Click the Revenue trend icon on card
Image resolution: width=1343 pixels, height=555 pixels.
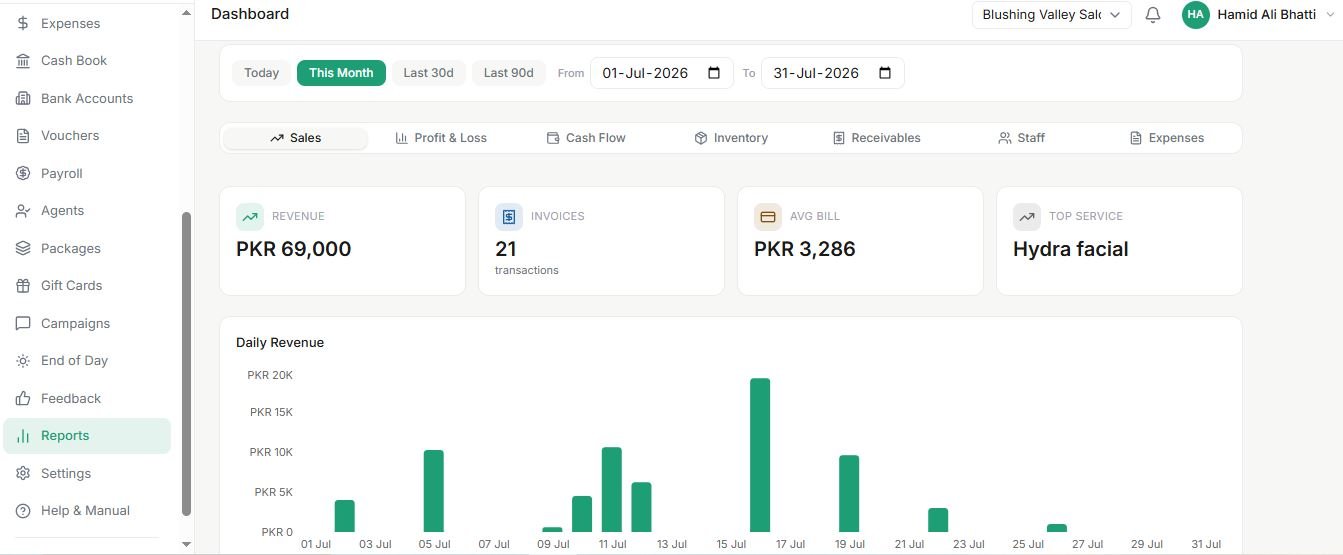pyautogui.click(x=250, y=217)
